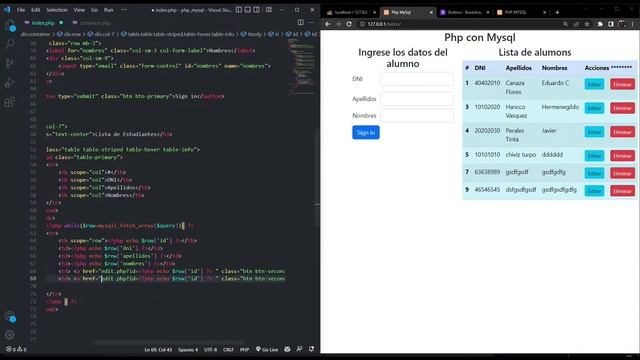Click the VS Code logo icon
The height and width of the screenshot is (360, 640).
click(x=7, y=9)
